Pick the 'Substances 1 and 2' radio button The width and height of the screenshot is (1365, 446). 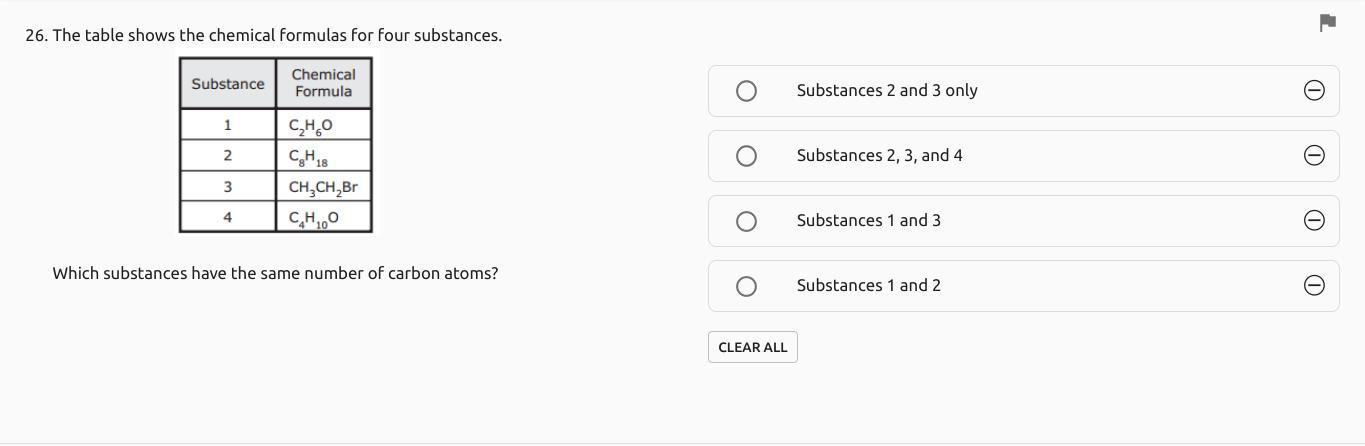746,287
